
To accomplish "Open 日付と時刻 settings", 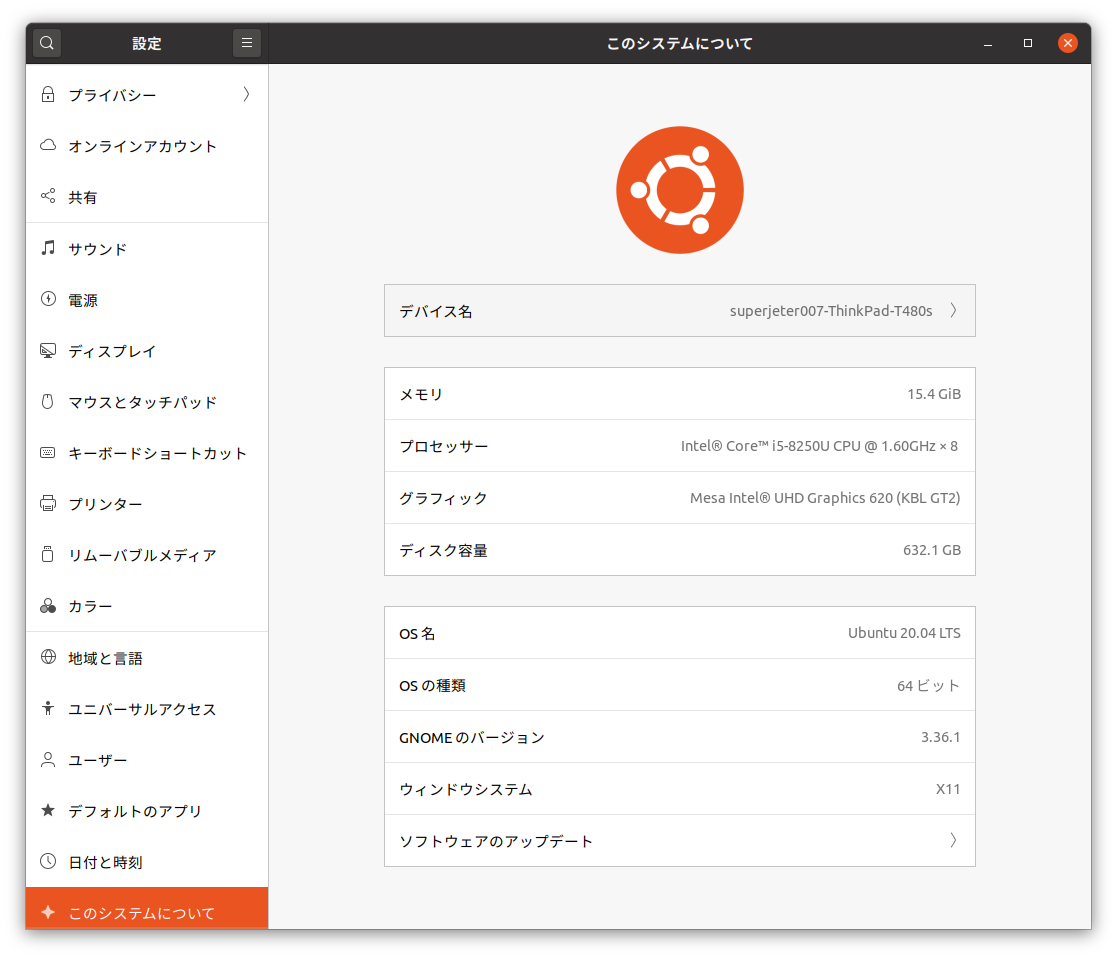I will point(147,862).
